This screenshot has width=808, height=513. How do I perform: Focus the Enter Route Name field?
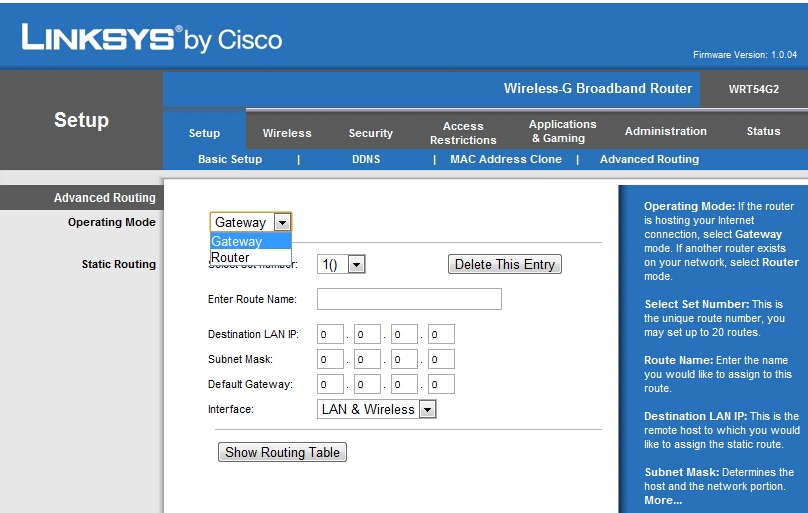pyautogui.click(x=409, y=299)
